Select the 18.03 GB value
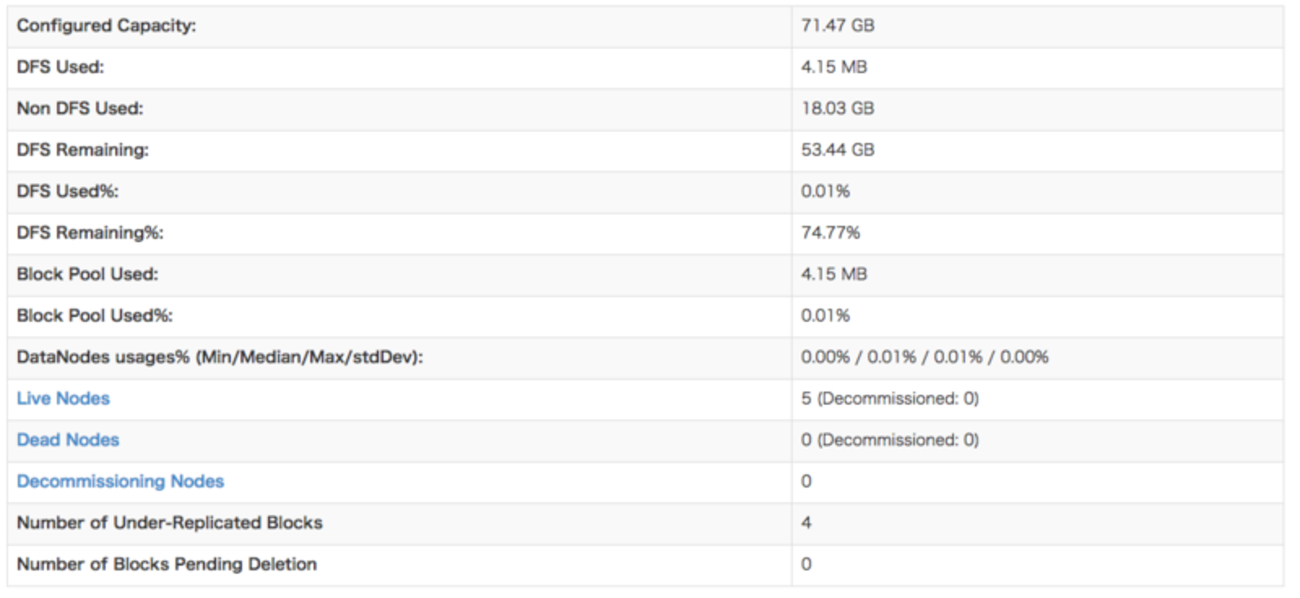This screenshot has height=598, width=1300. tap(837, 108)
